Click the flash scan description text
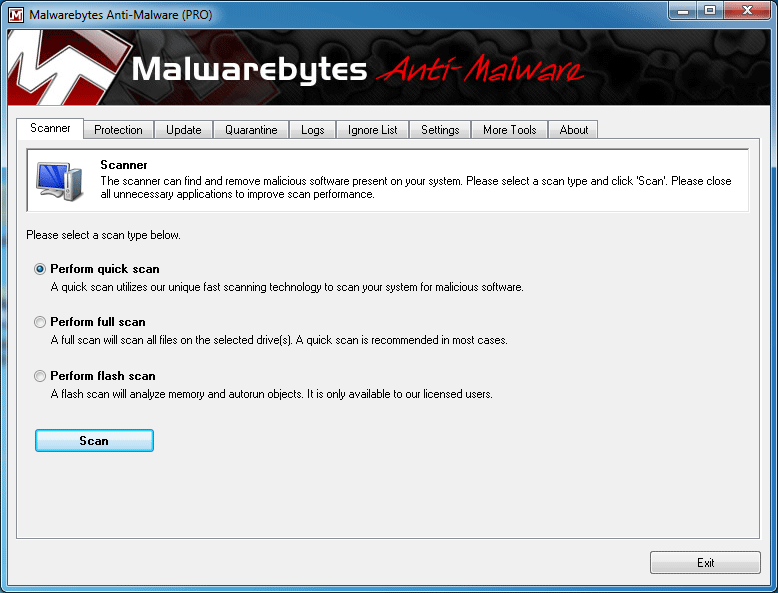Image resolution: width=778 pixels, height=593 pixels. pos(271,394)
